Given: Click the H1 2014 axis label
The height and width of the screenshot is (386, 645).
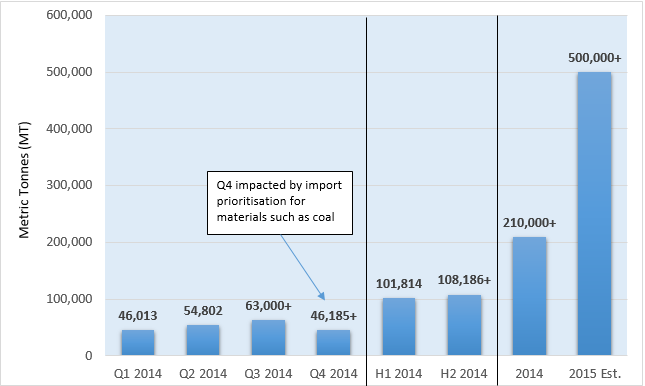Looking at the screenshot, I should [399, 374].
